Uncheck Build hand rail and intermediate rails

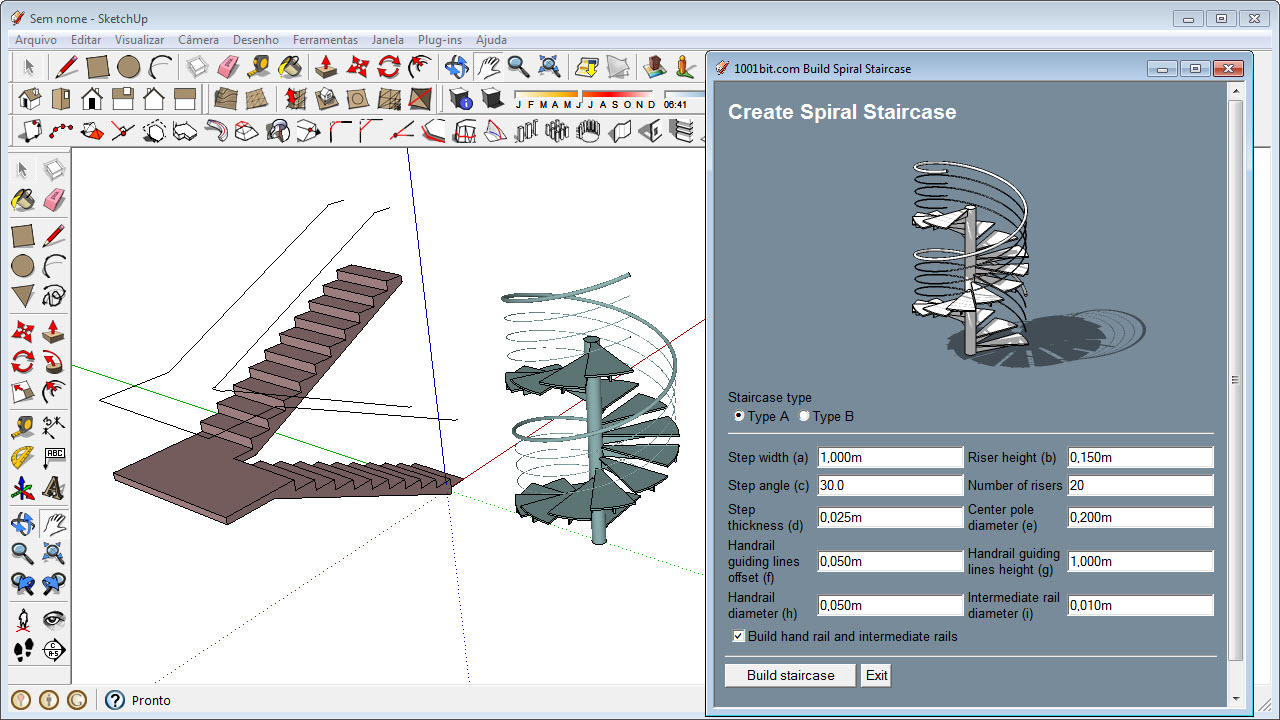click(738, 636)
